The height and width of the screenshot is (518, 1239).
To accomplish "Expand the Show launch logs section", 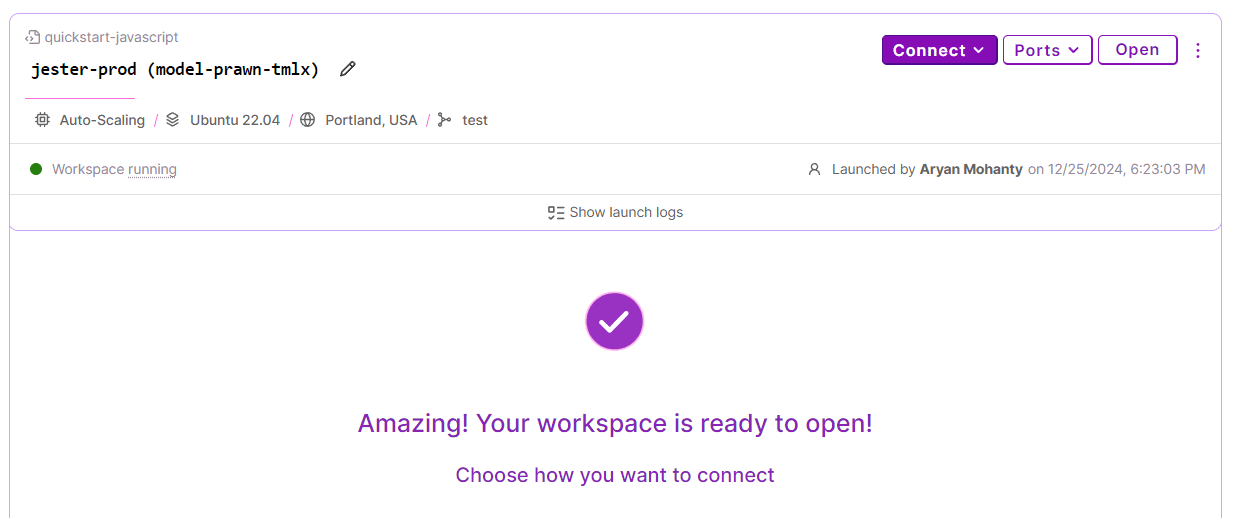I will click(626, 212).
